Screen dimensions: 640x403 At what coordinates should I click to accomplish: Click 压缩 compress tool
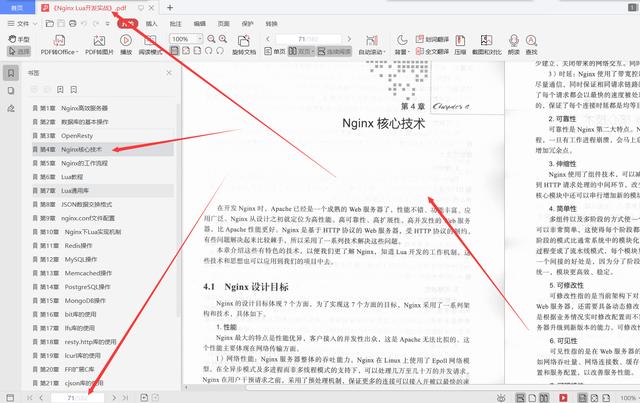coord(460,45)
